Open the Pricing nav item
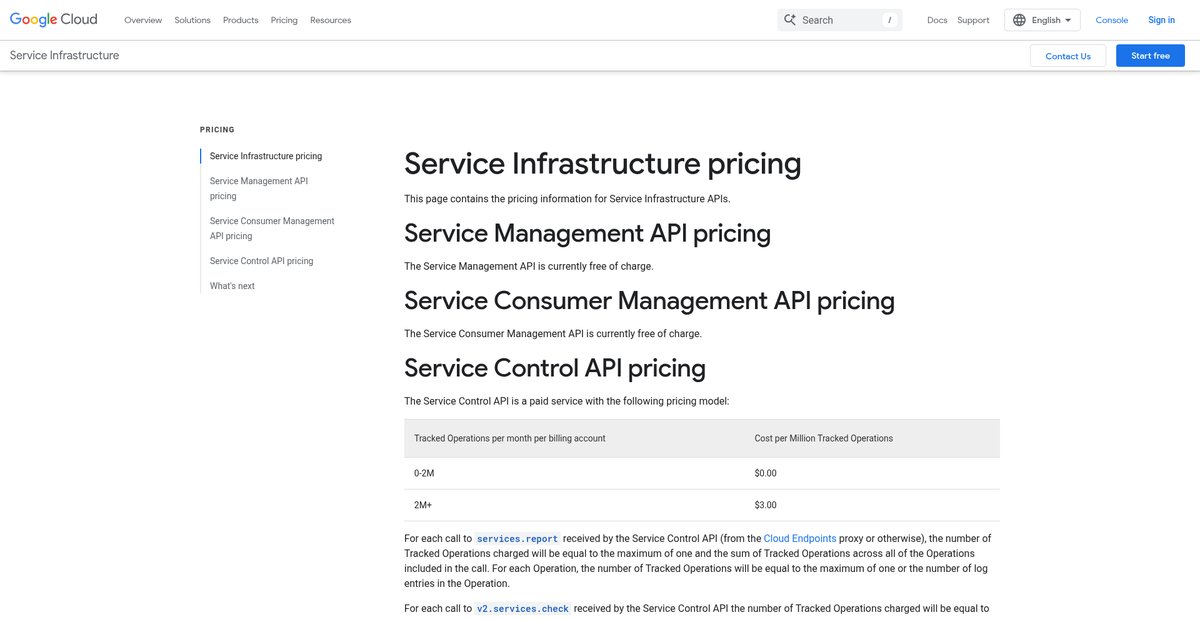 (284, 20)
